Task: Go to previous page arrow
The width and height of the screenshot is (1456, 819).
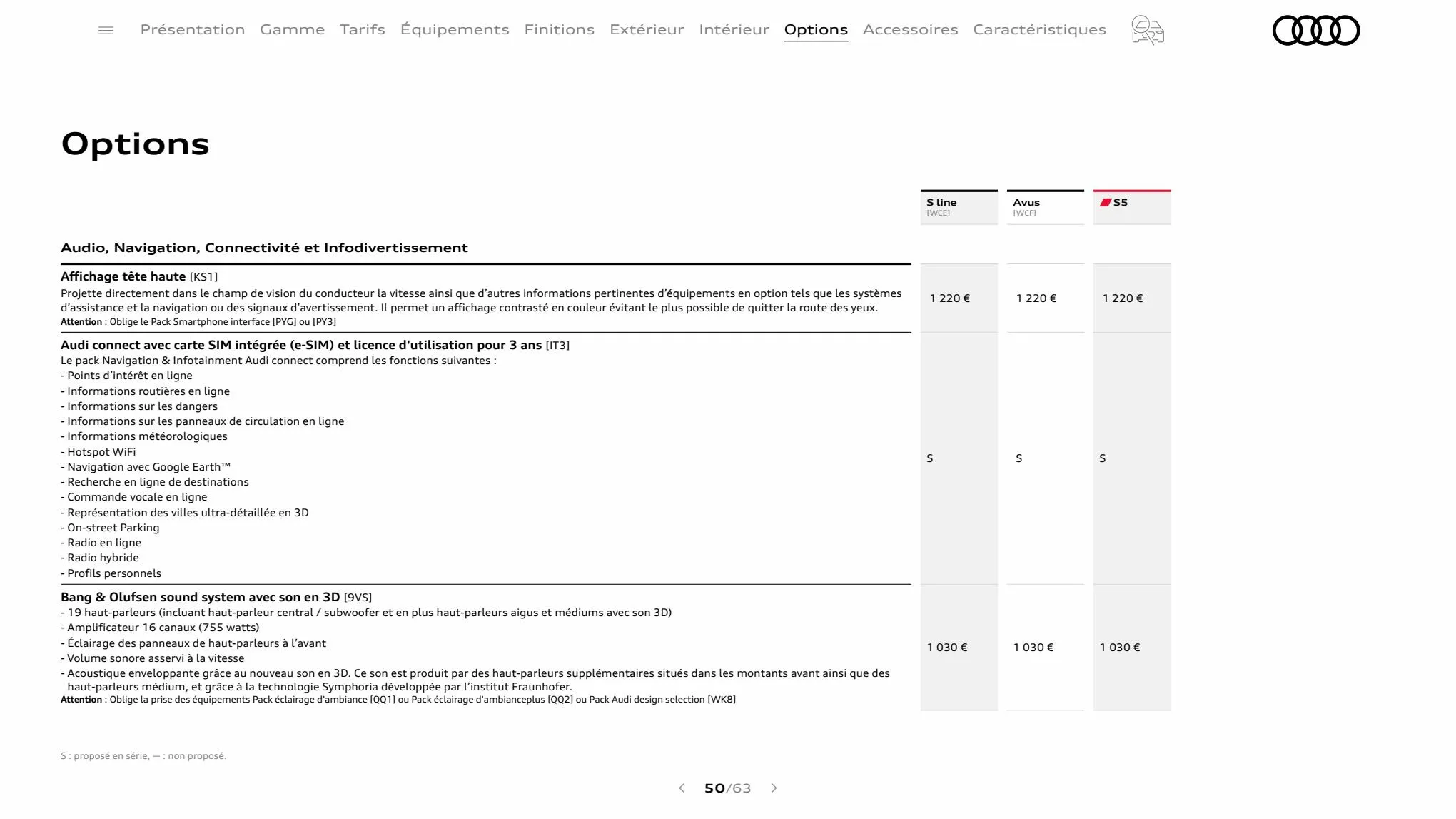Action: (682, 788)
